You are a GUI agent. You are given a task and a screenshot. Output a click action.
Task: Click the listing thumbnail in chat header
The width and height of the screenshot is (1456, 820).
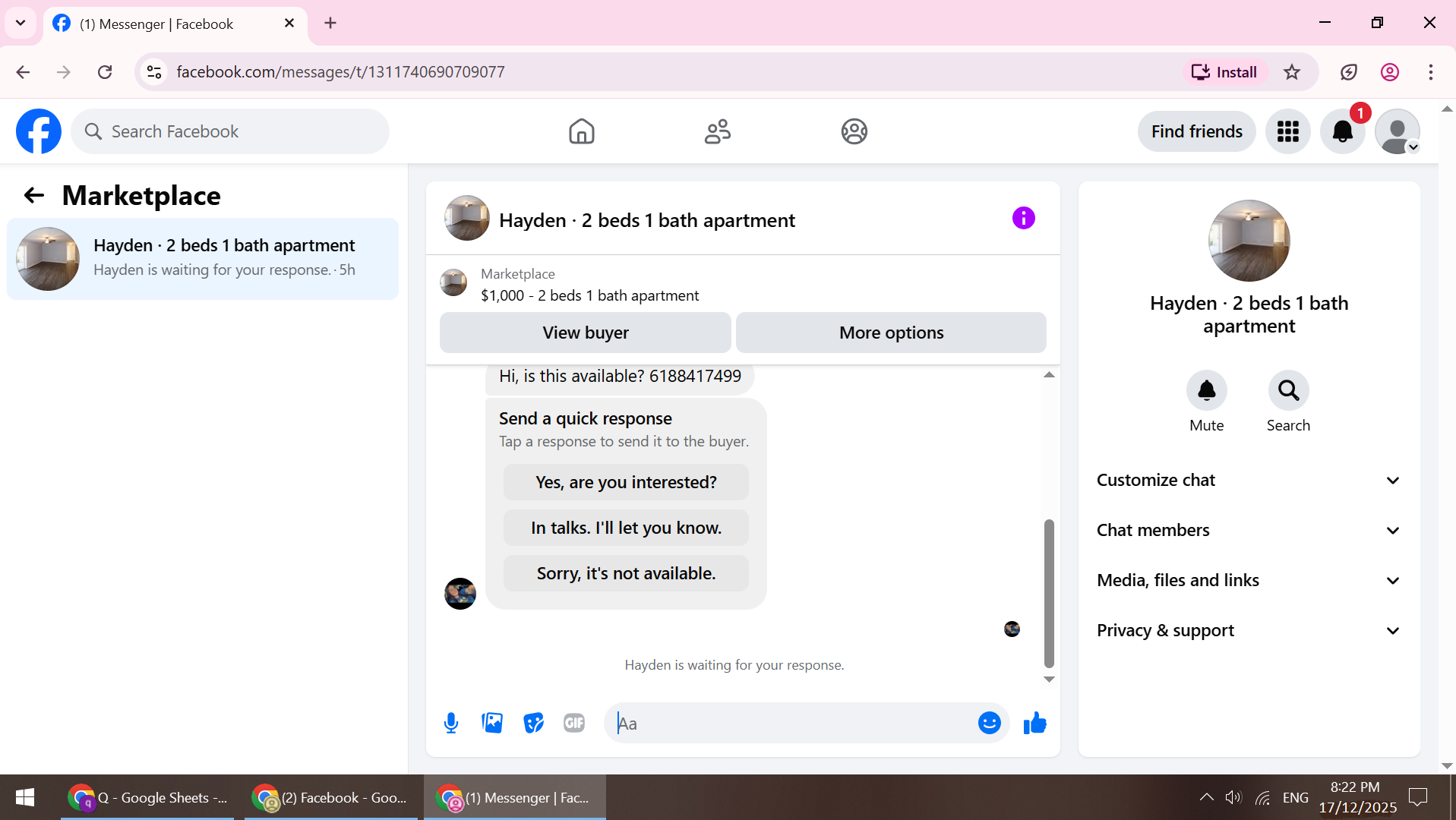[467, 219]
